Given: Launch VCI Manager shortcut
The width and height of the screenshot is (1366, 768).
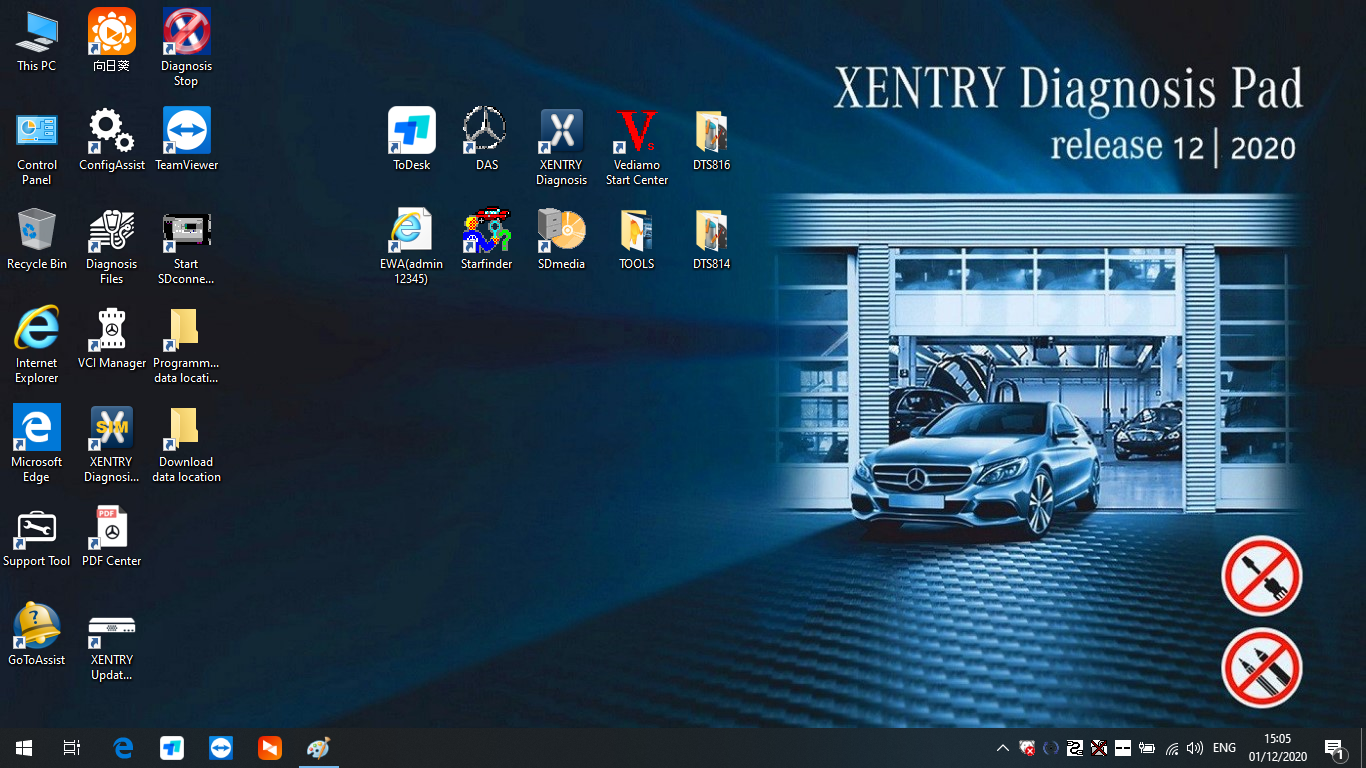Looking at the screenshot, I should pyautogui.click(x=111, y=338).
